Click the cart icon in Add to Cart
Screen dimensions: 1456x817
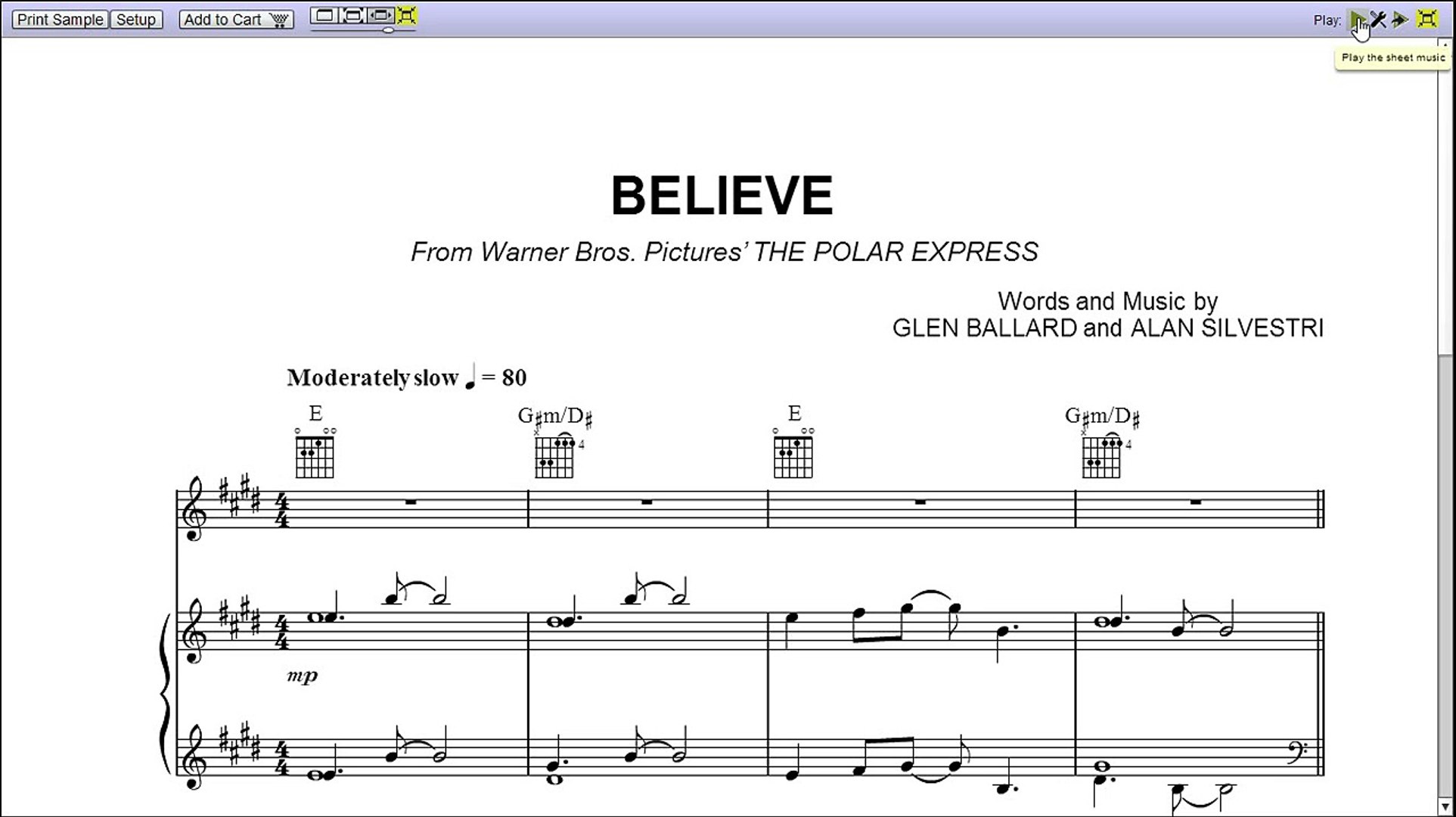pos(279,20)
